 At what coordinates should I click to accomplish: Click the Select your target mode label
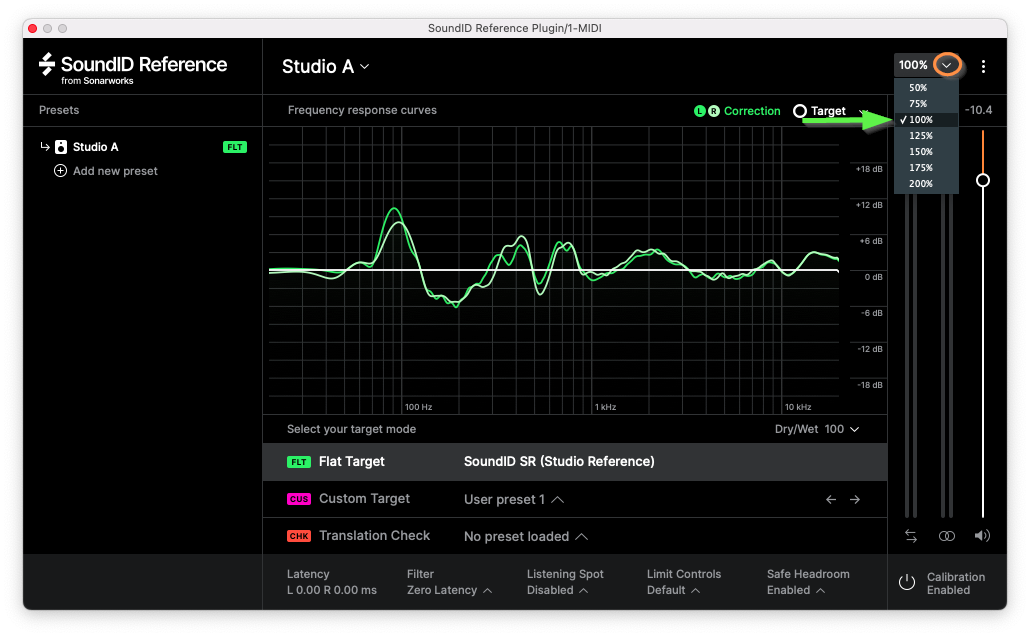pyautogui.click(x=351, y=429)
